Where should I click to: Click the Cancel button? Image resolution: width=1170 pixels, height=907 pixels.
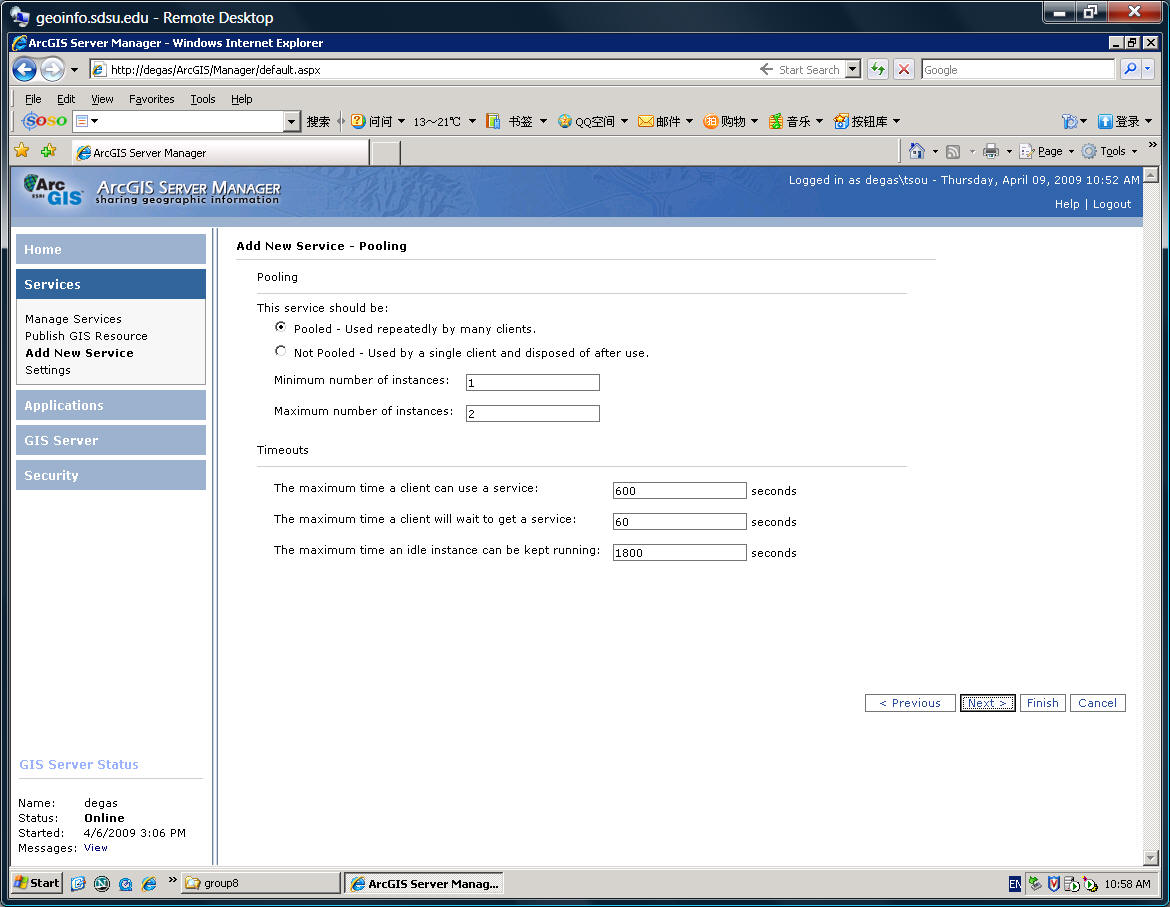[1097, 703]
